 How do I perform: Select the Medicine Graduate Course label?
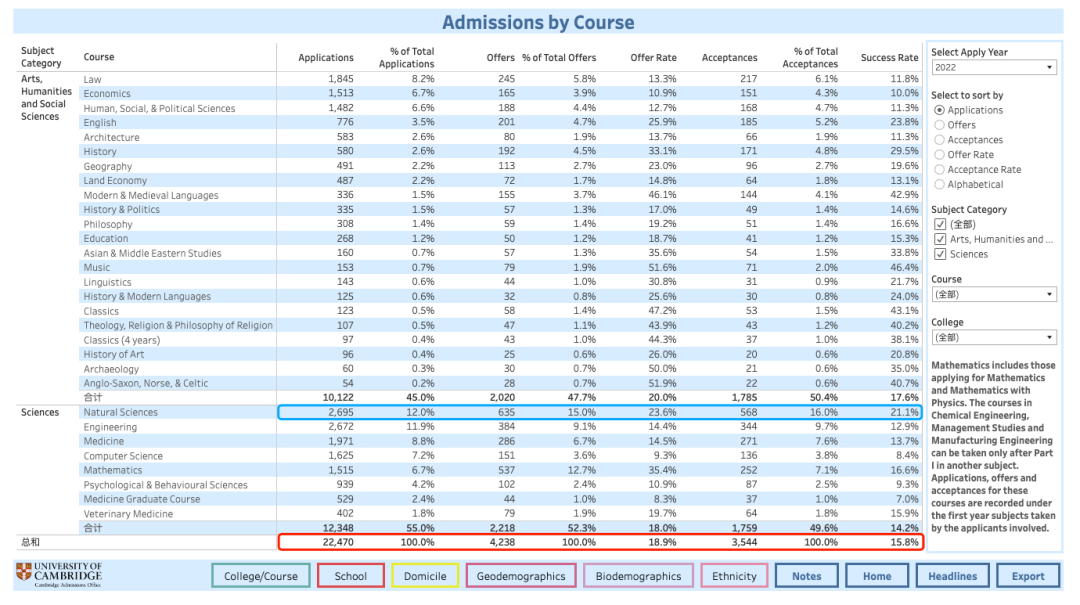pyautogui.click(x=142, y=499)
